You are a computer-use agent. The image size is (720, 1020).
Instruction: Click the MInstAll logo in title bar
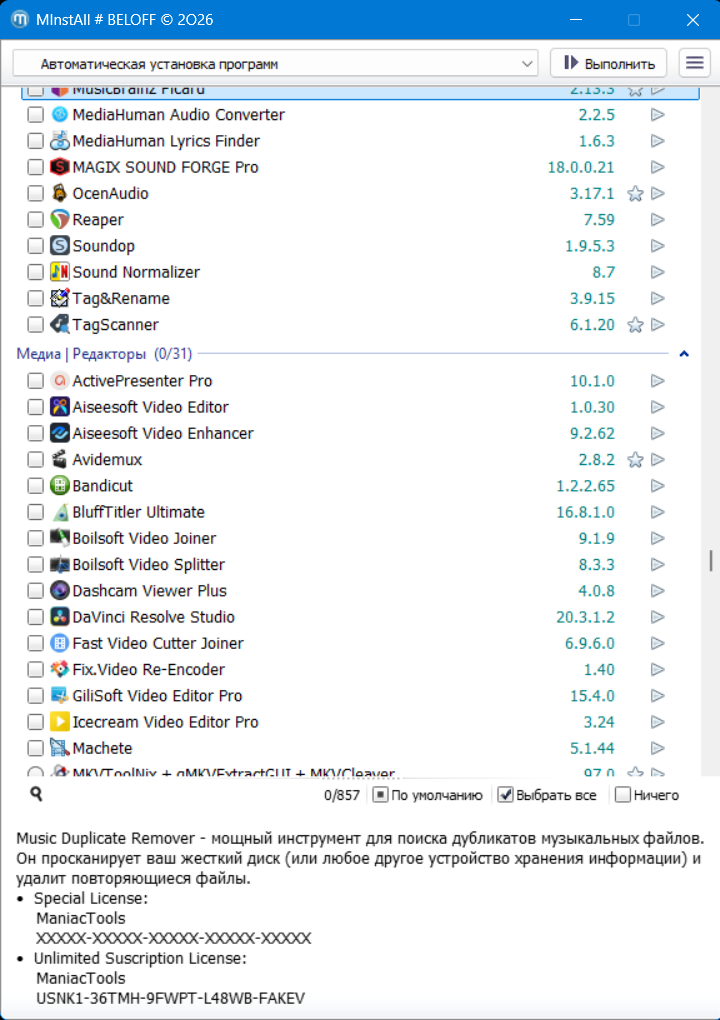pos(20,20)
